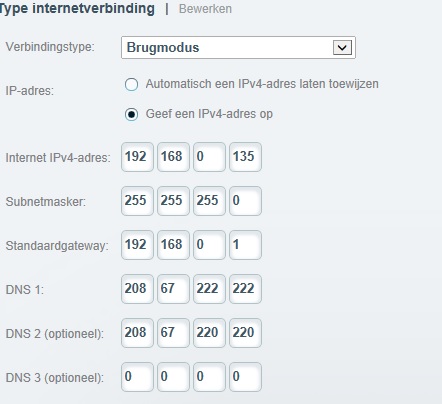
Task: Select first Subnetmasker field showing 255
Action: [x=137, y=201]
